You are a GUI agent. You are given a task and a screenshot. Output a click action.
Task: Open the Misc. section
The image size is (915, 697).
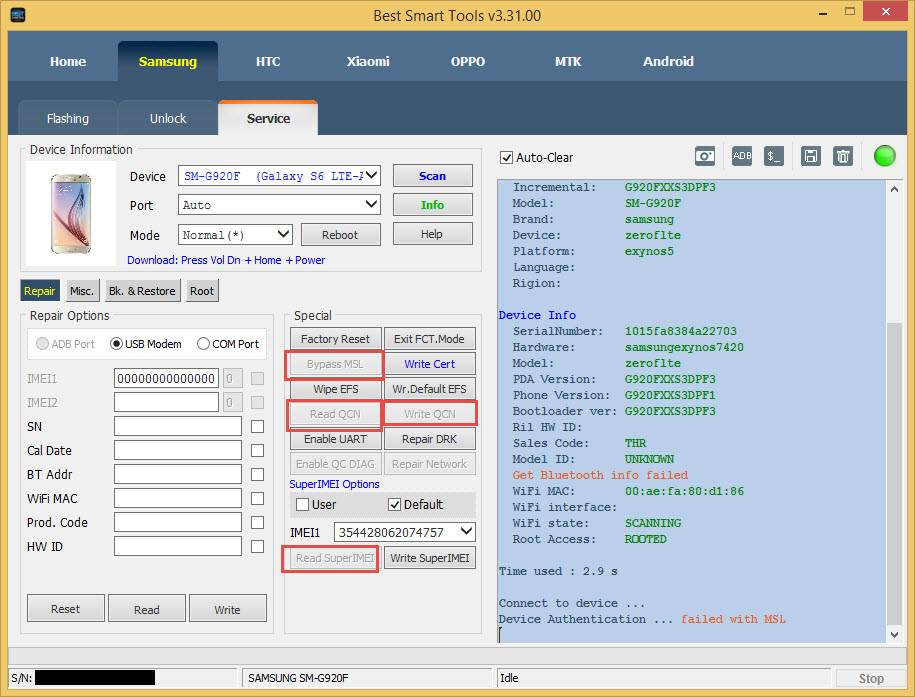click(x=81, y=291)
